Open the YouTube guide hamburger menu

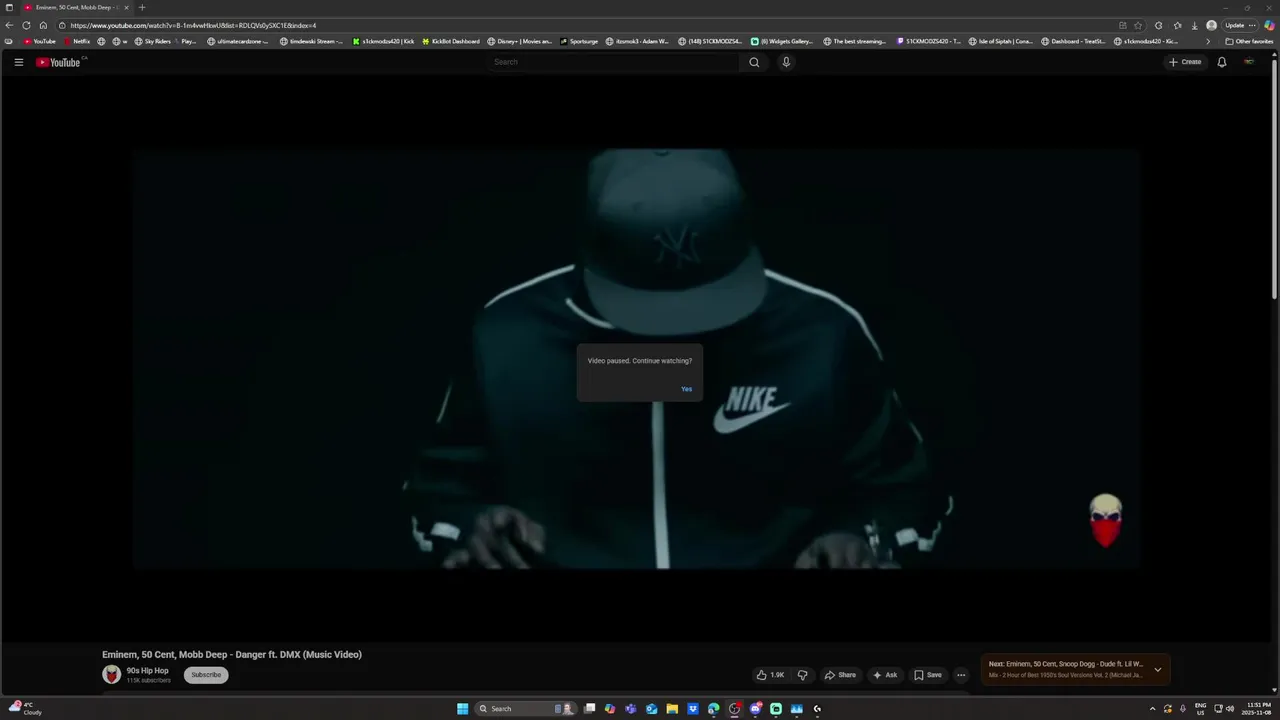[18, 62]
